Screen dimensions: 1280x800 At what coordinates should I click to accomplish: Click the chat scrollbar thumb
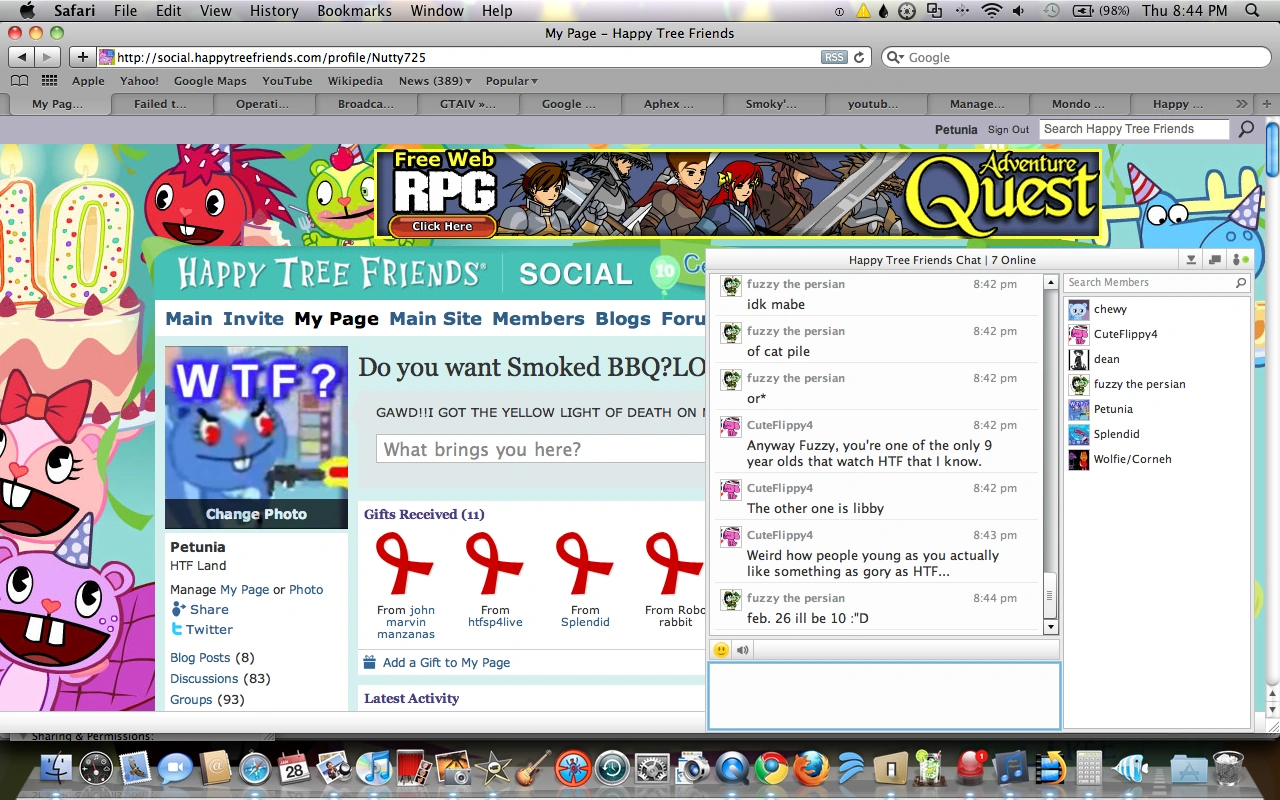coord(1050,596)
